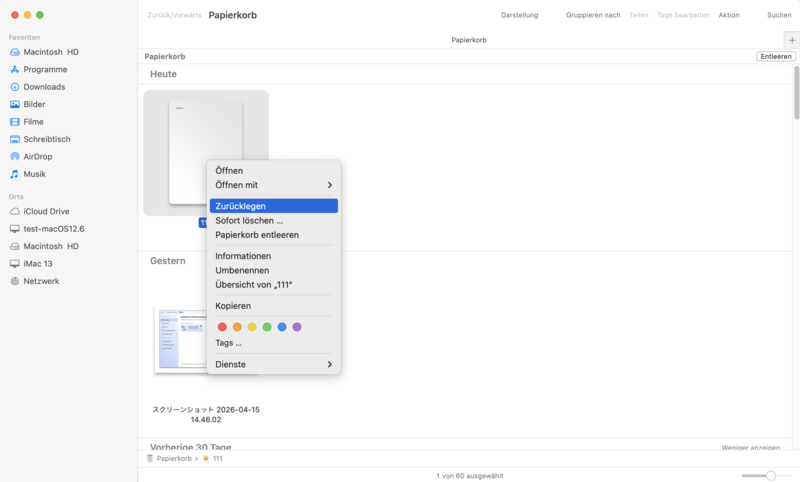Open iCloud Drive location
800x482 pixels.
tap(46, 211)
